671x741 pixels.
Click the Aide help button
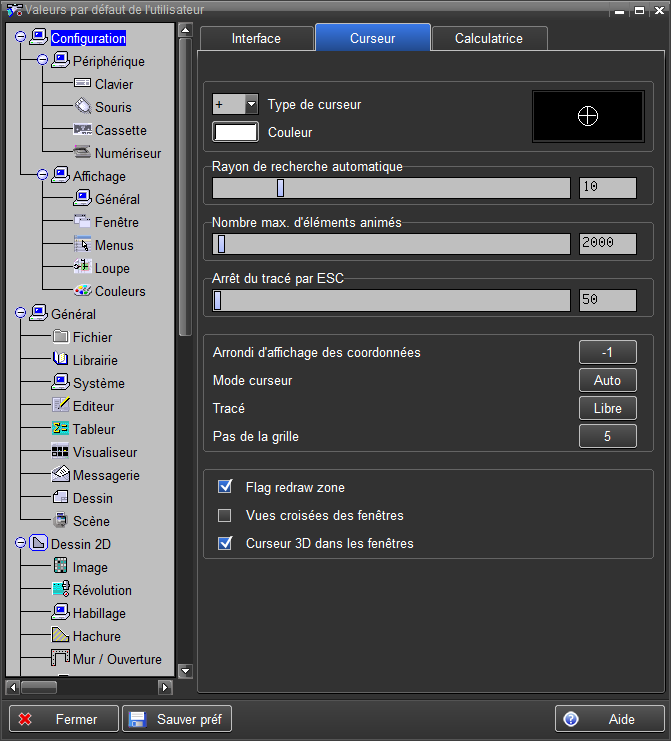point(609,719)
